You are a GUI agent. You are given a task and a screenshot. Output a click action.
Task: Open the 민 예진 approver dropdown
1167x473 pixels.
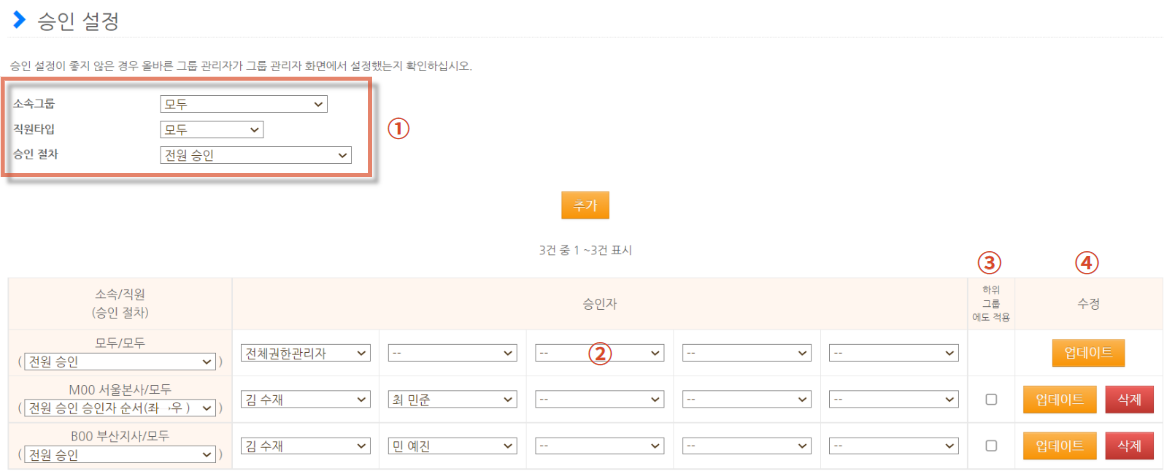tap(452, 445)
